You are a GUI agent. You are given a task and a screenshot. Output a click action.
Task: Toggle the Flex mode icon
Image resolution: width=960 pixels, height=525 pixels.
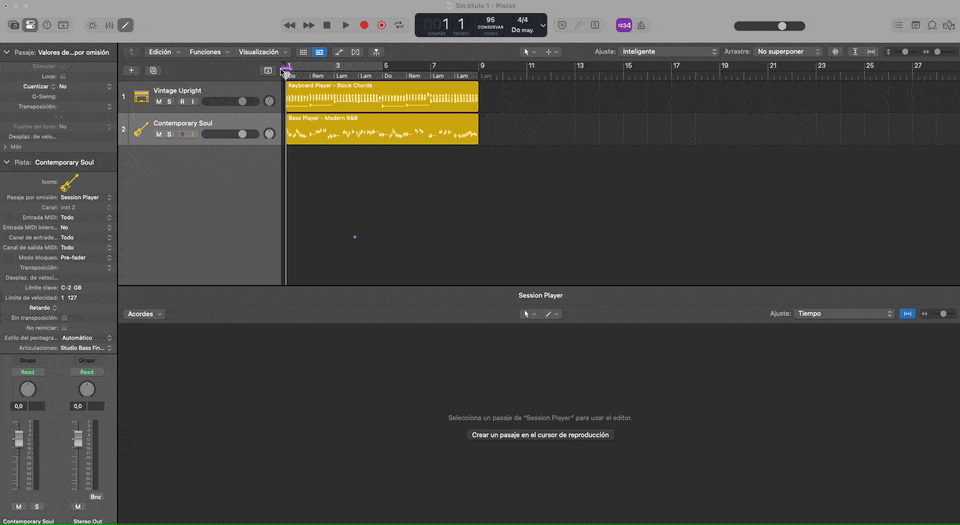tap(356, 52)
